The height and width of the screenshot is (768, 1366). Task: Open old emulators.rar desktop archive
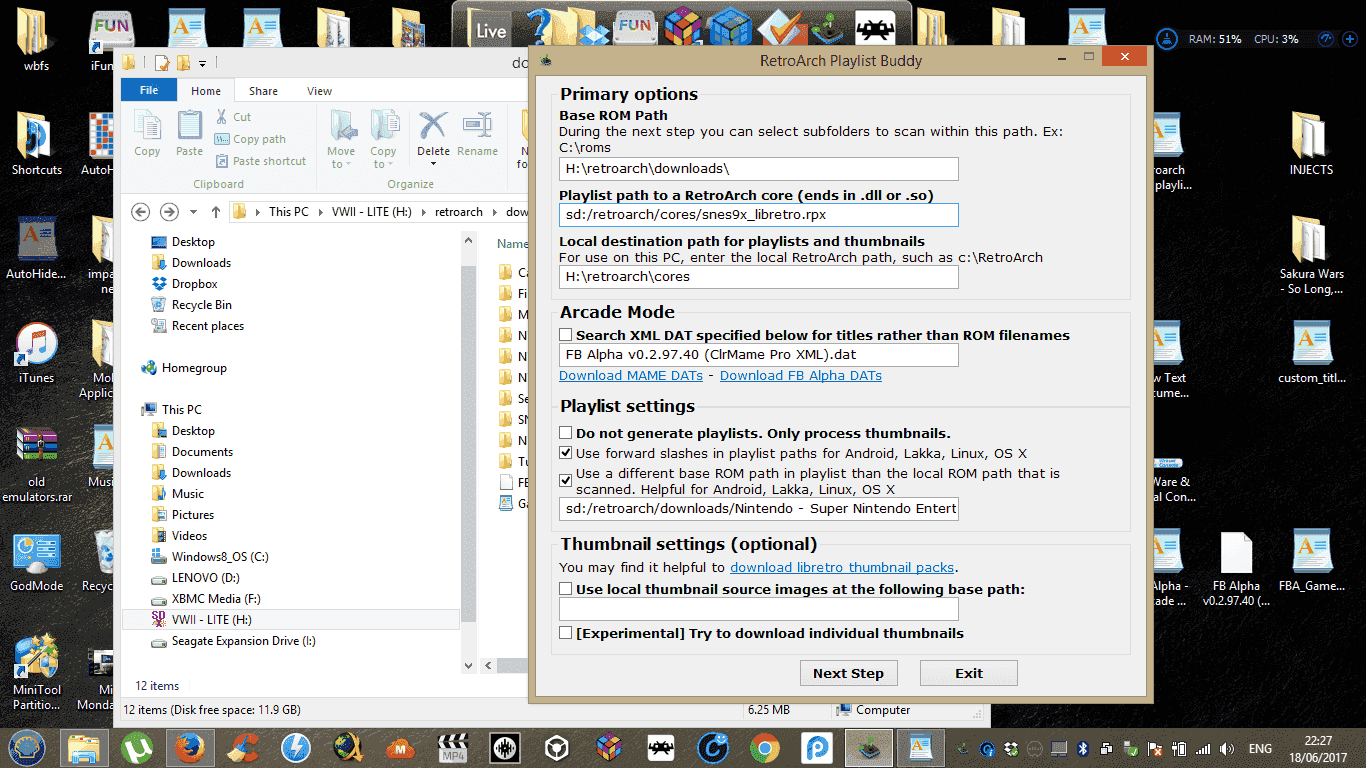coord(36,465)
